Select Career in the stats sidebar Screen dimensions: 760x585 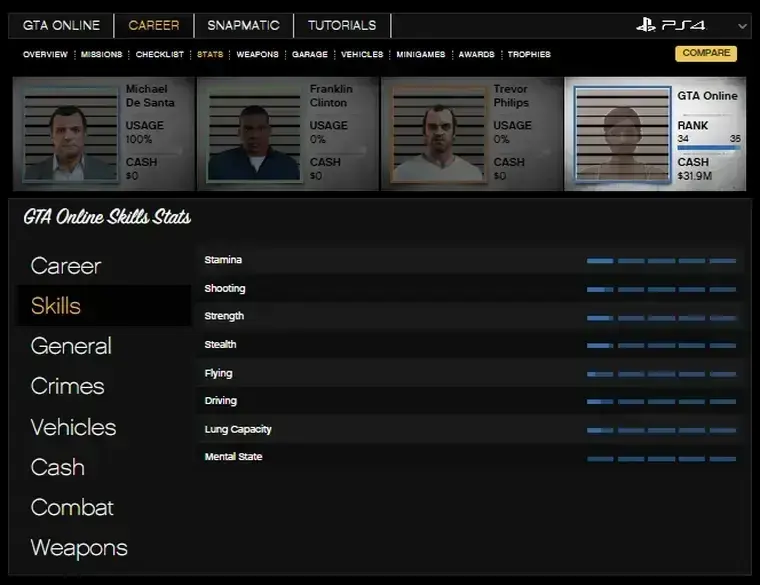(66, 266)
